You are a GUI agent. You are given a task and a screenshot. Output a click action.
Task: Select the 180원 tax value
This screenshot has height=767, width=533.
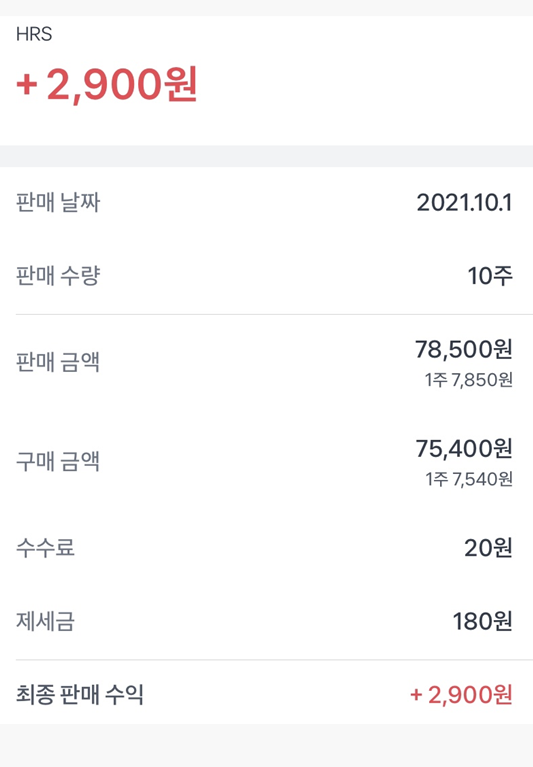(x=483, y=621)
